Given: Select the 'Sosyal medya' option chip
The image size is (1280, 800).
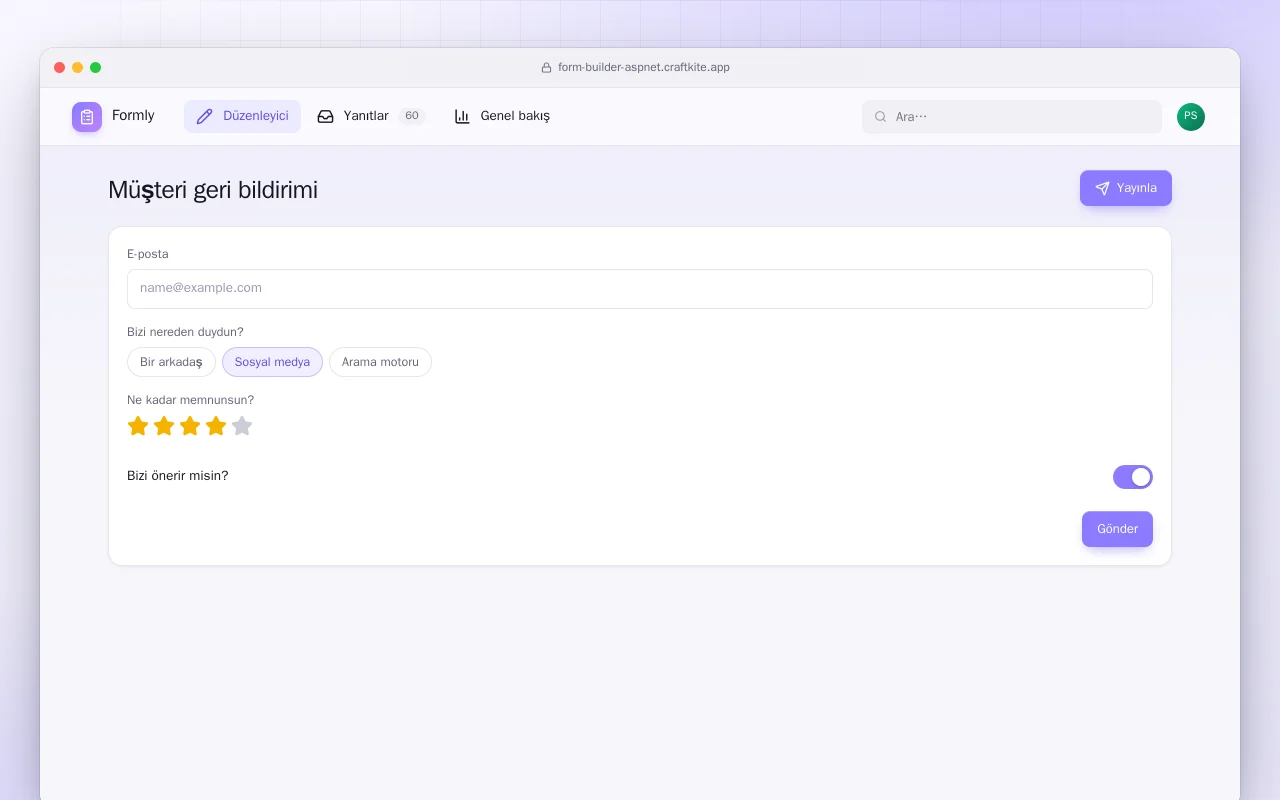Looking at the screenshot, I should pos(272,362).
